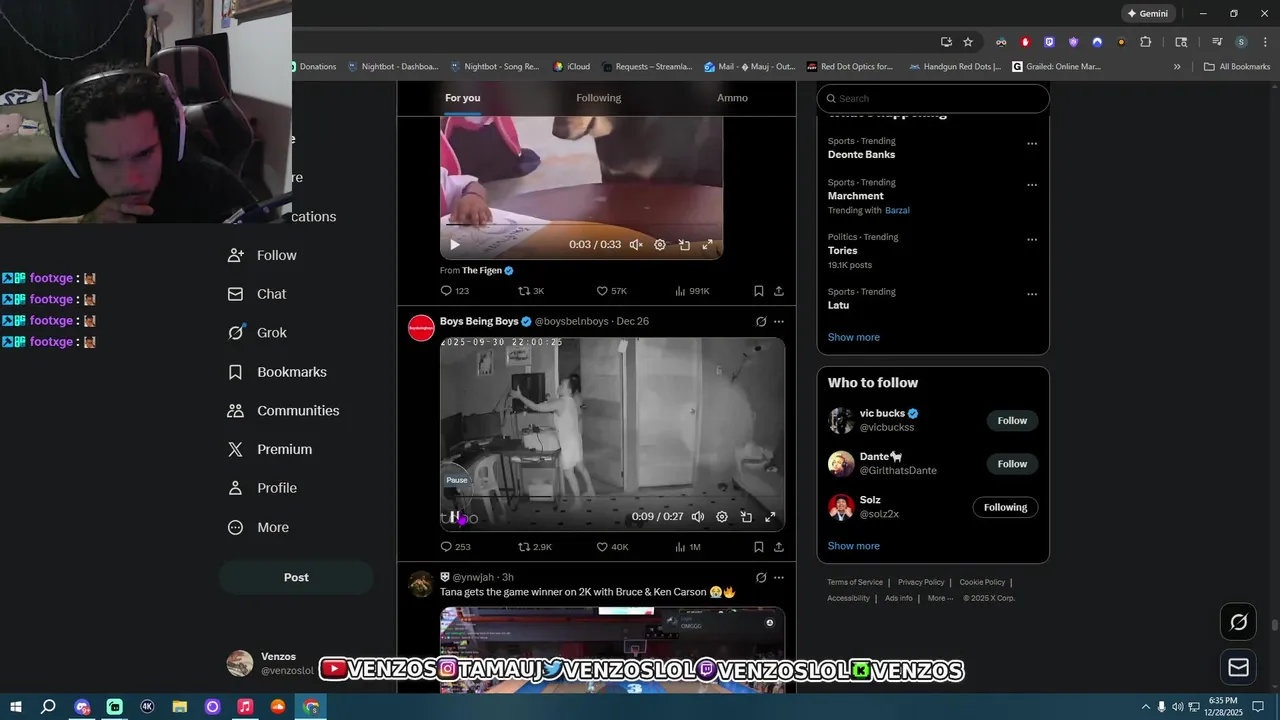The height and width of the screenshot is (720, 1280).
Task: Like The Figen post (57K)
Action: click(x=611, y=291)
